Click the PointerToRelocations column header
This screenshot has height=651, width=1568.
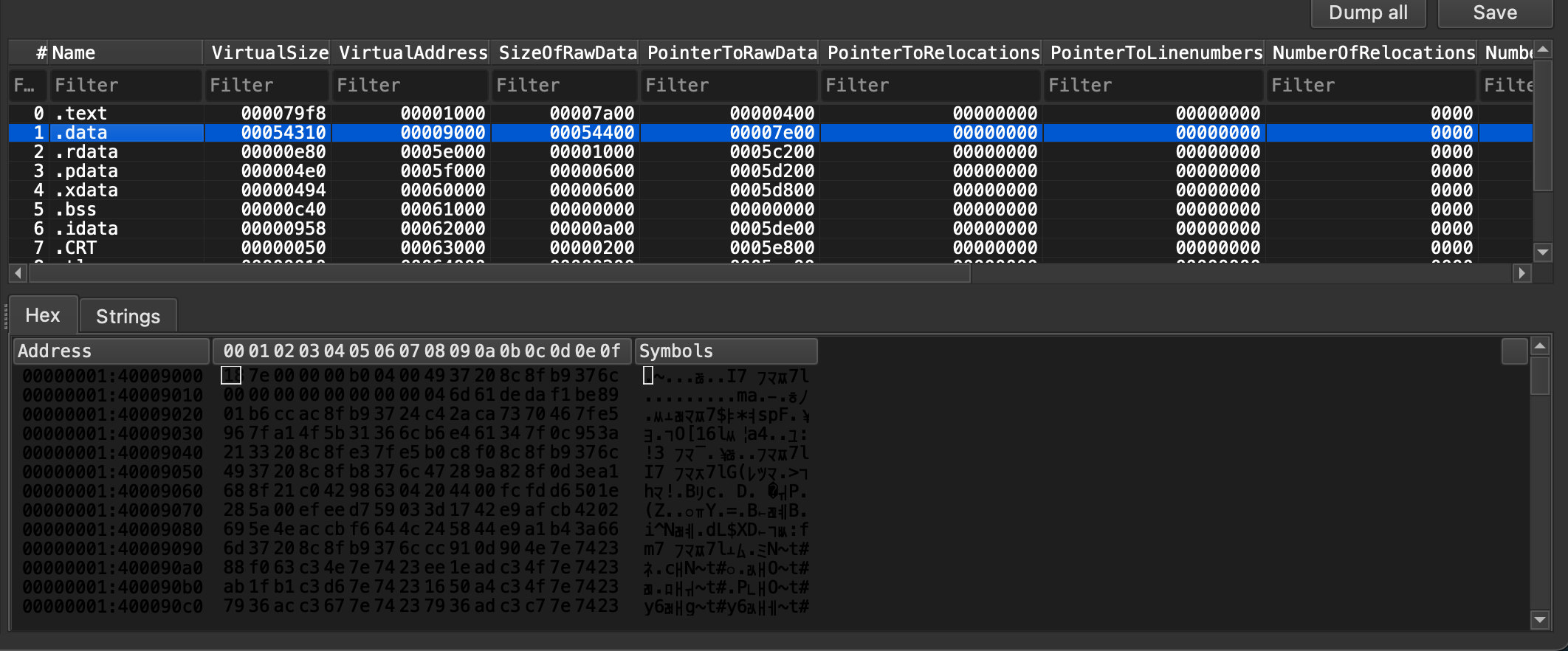click(931, 52)
